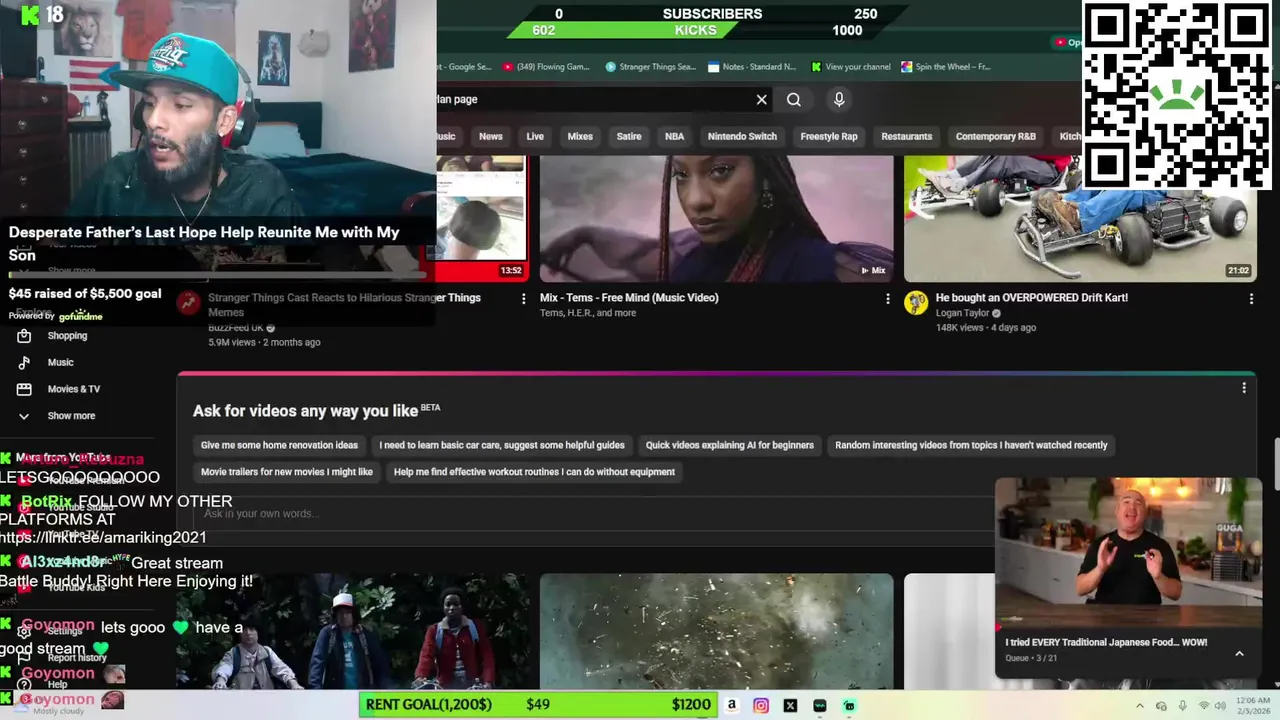Open the Stranger Things Sea... bookmark
Screen dimensions: 1280x720
click(x=650, y=67)
